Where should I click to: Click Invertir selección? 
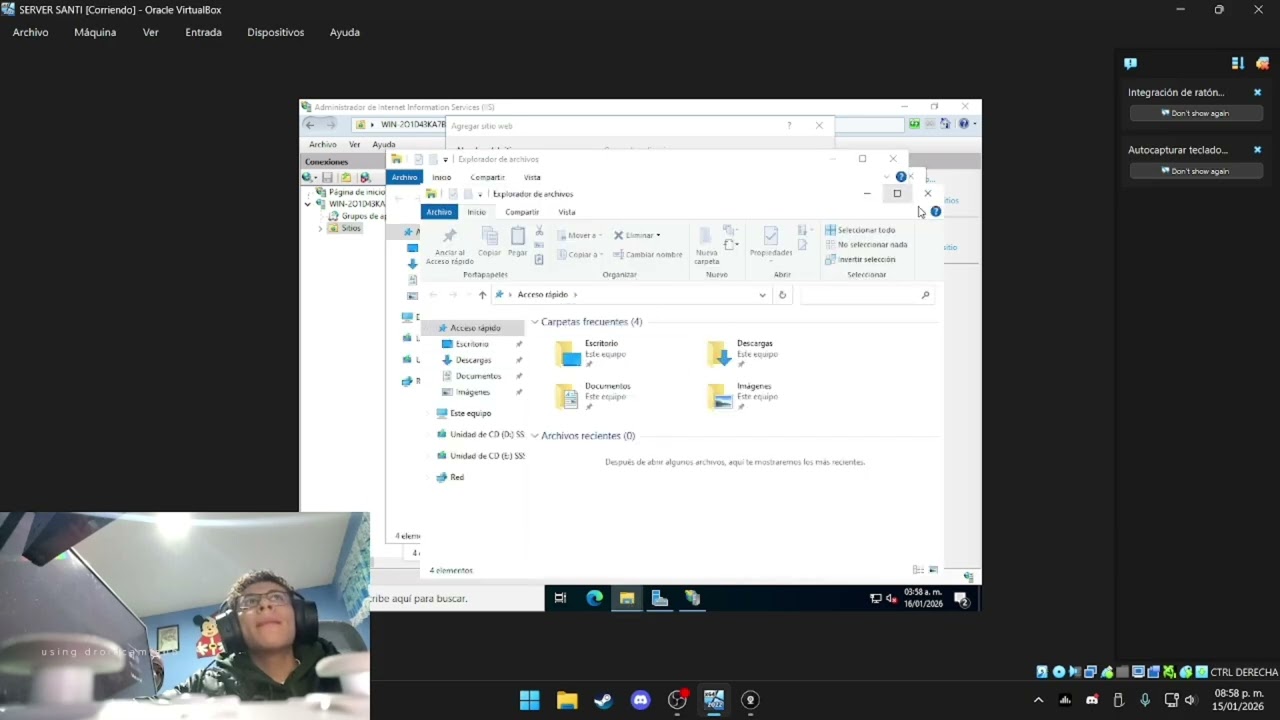coord(860,259)
